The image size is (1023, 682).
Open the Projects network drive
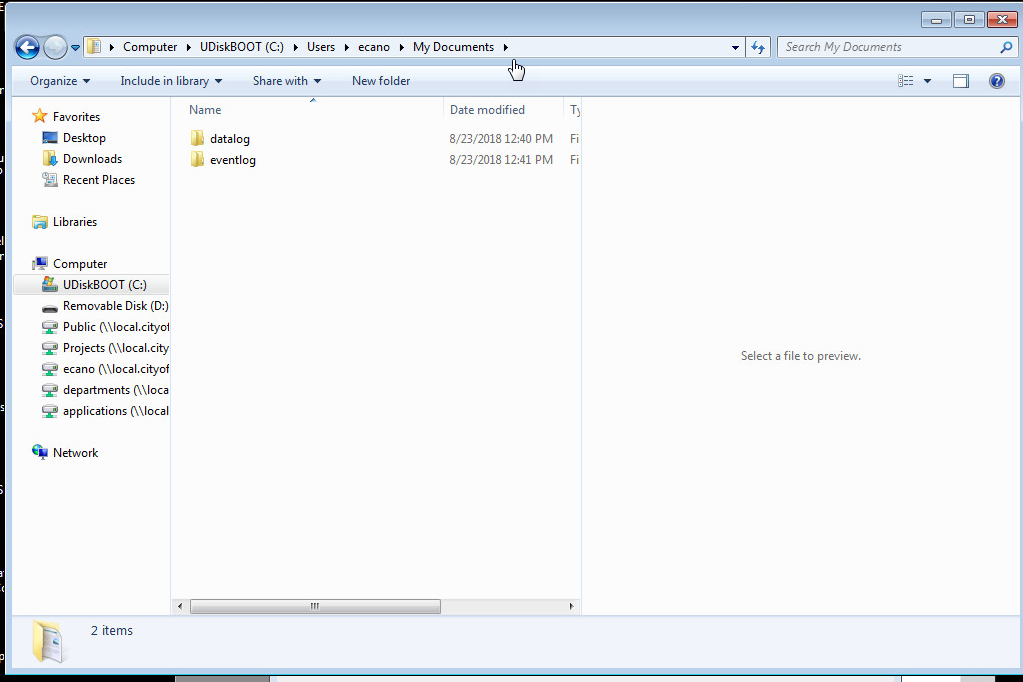(x=116, y=348)
